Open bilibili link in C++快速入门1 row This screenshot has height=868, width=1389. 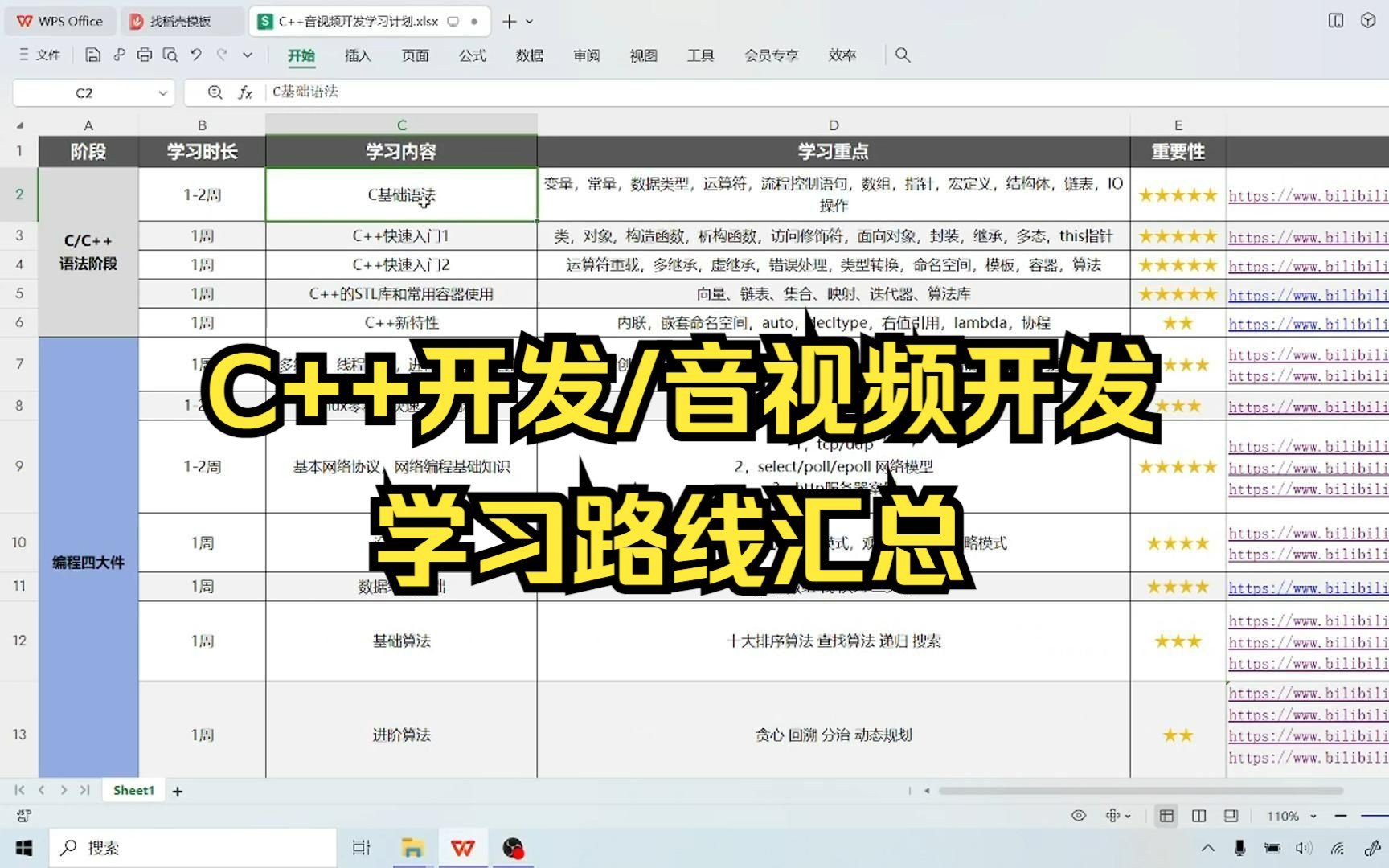point(1308,237)
